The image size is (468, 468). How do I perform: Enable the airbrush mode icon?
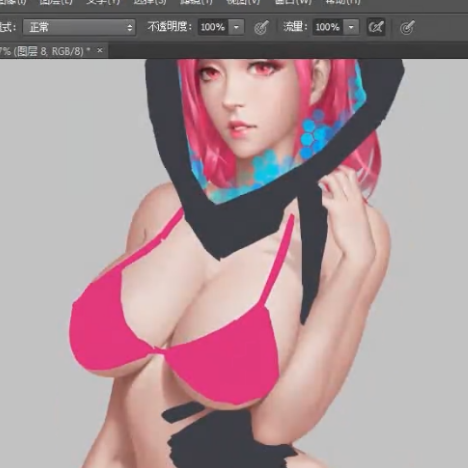tap(376, 27)
